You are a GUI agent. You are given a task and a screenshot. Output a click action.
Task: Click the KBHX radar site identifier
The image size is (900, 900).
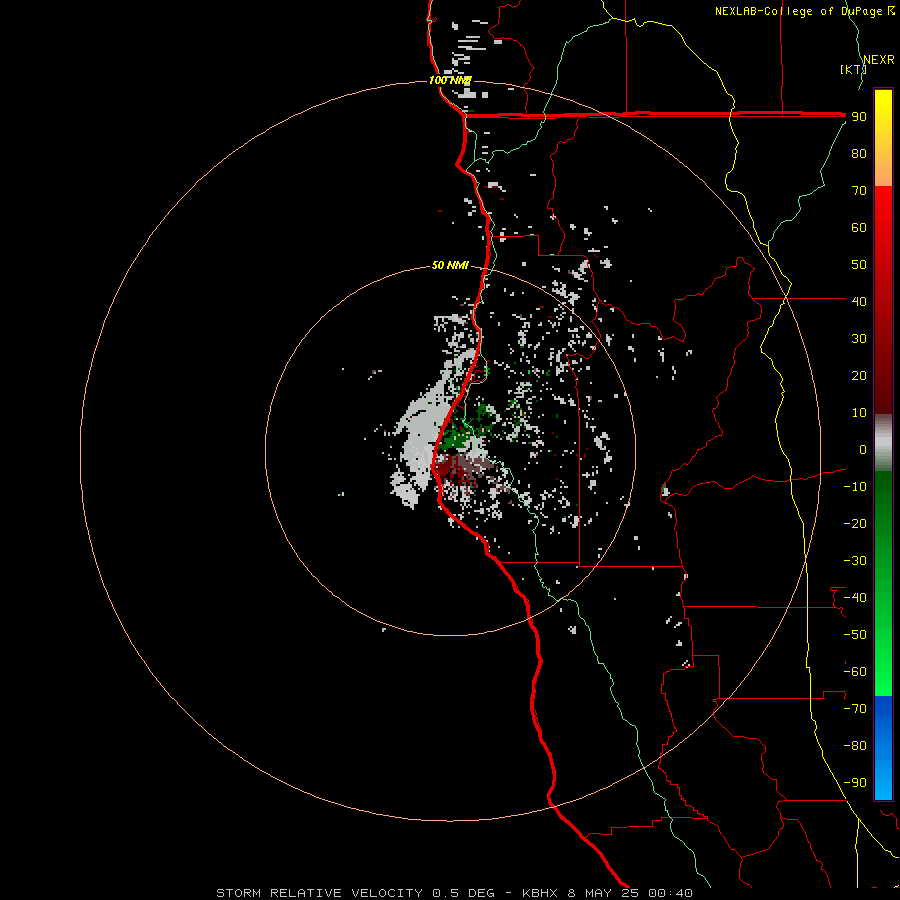(x=540, y=893)
